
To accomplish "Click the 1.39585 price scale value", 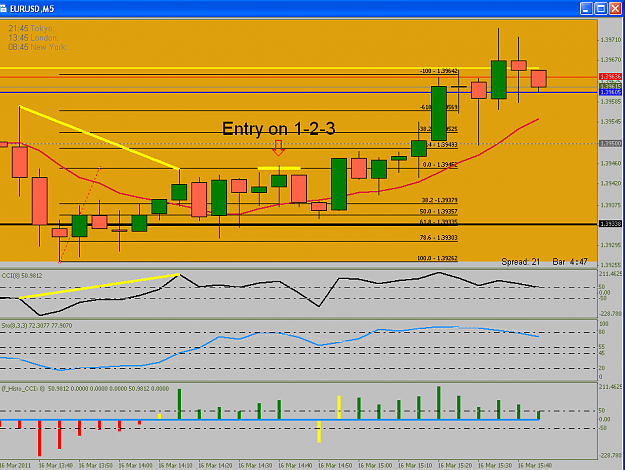I will pyautogui.click(x=611, y=102).
